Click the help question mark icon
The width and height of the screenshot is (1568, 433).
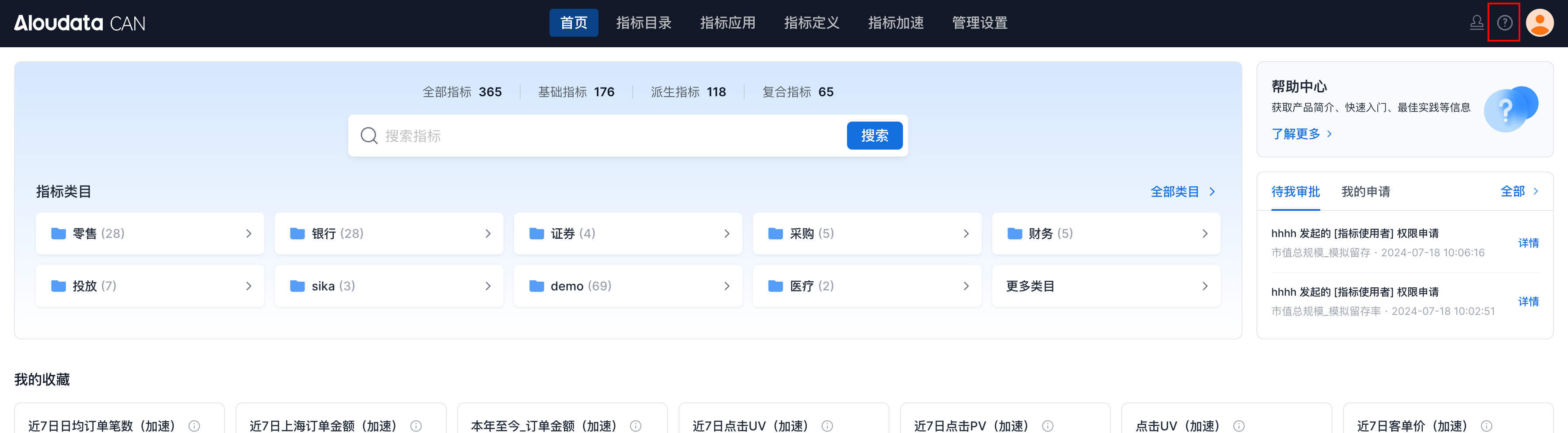1504,23
